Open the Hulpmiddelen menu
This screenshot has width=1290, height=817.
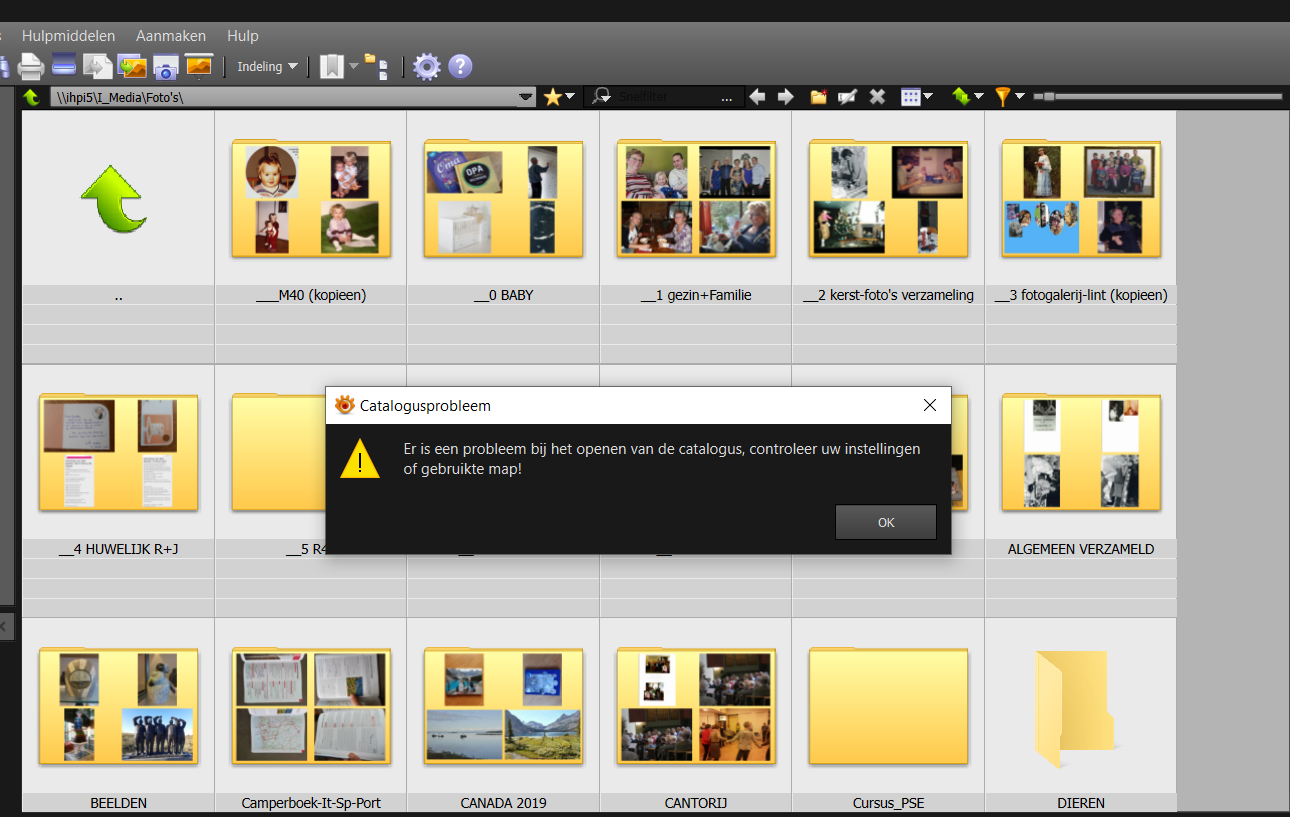coord(69,35)
